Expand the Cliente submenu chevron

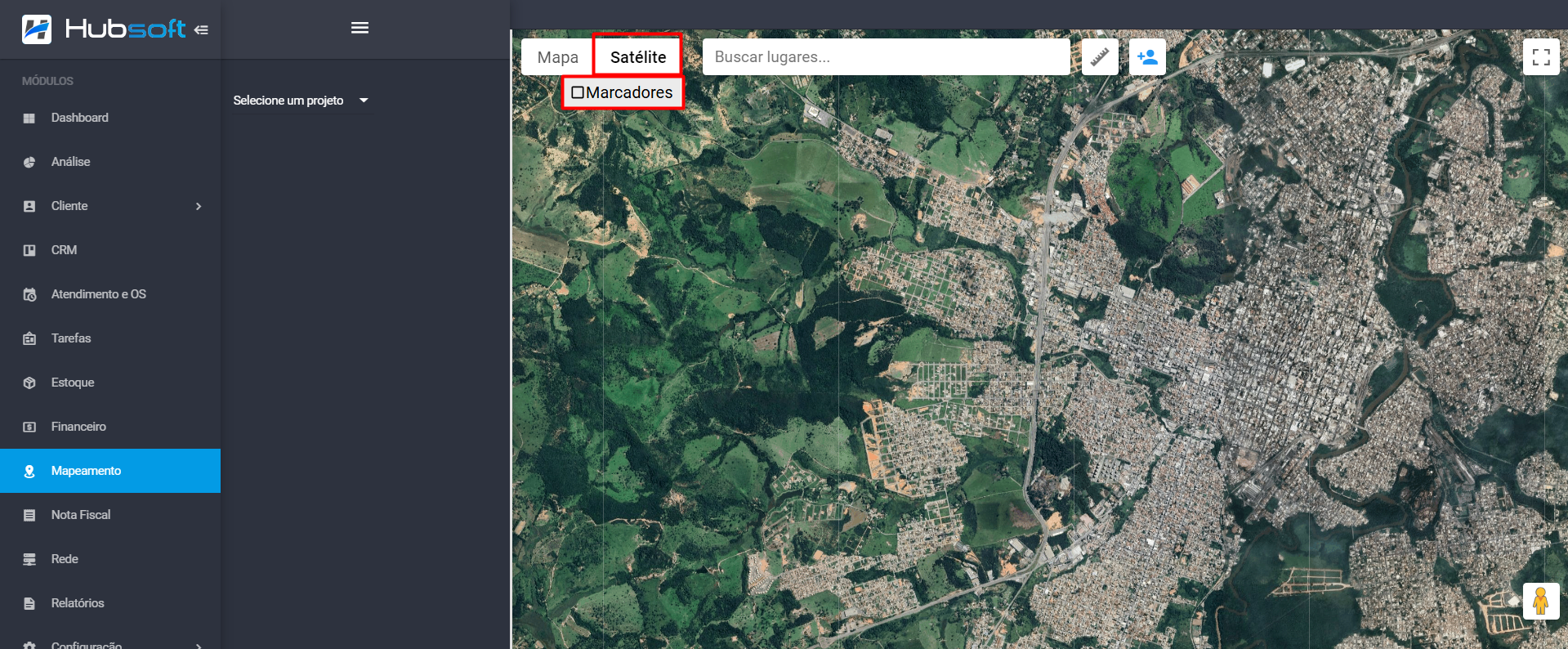click(199, 206)
